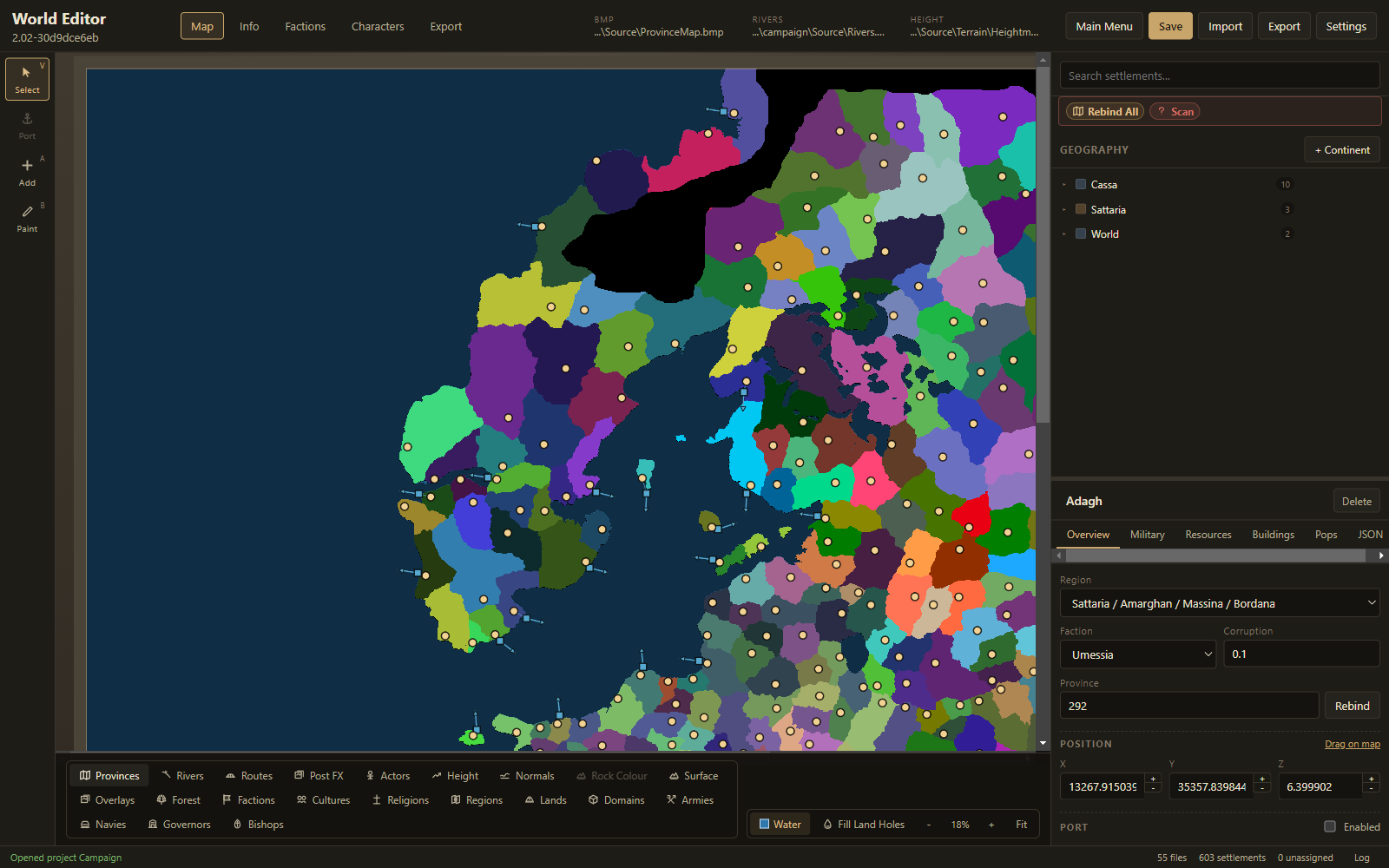Display the Bishops layer
Screen dimensions: 1389x868
click(x=258, y=824)
